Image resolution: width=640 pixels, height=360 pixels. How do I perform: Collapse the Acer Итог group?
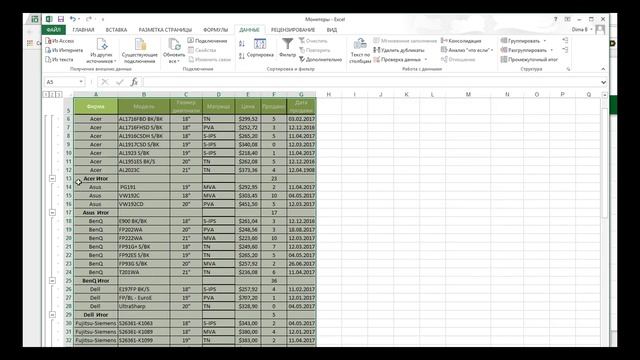[x=52, y=178]
